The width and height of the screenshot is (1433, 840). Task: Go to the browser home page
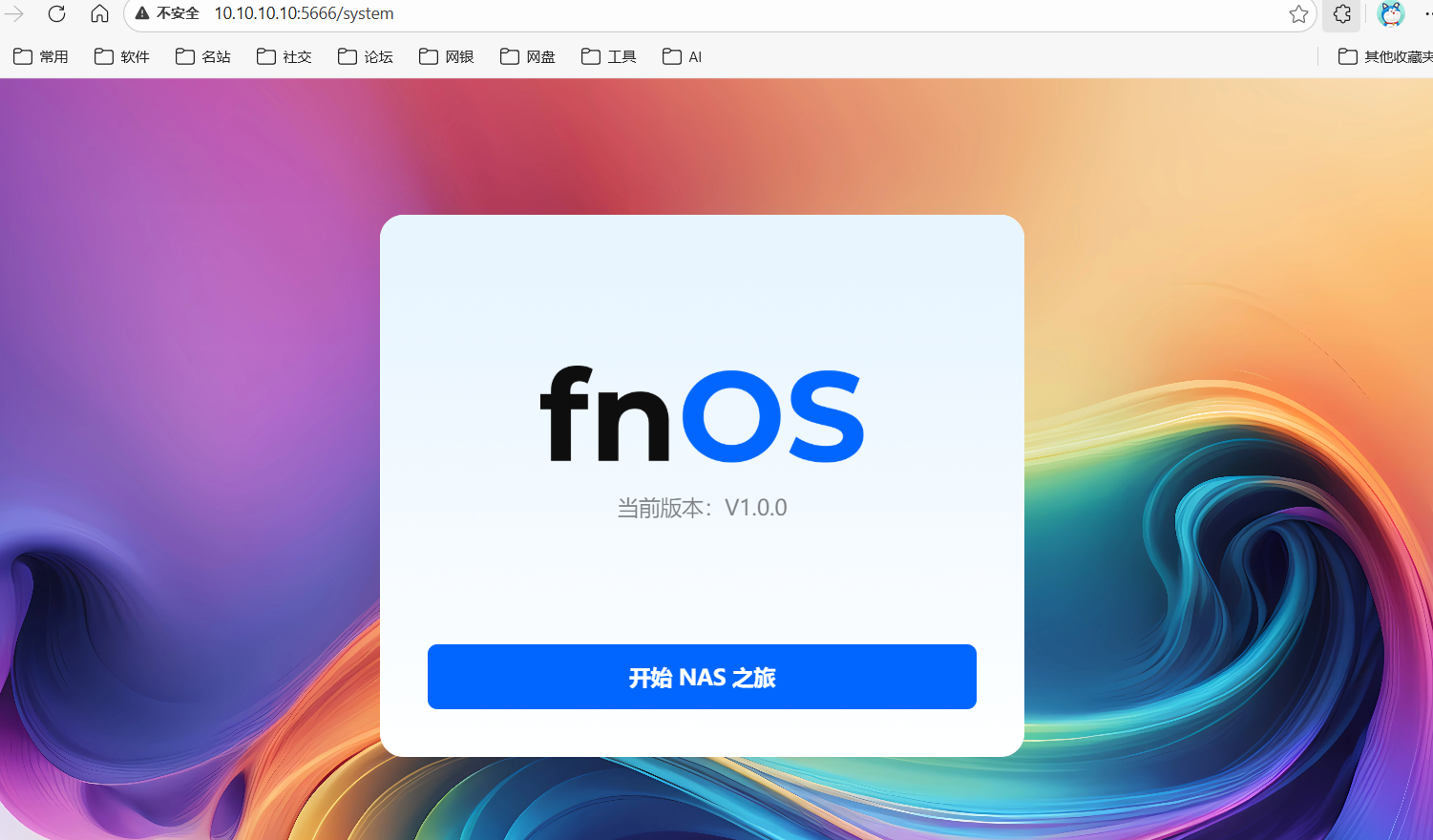(99, 13)
